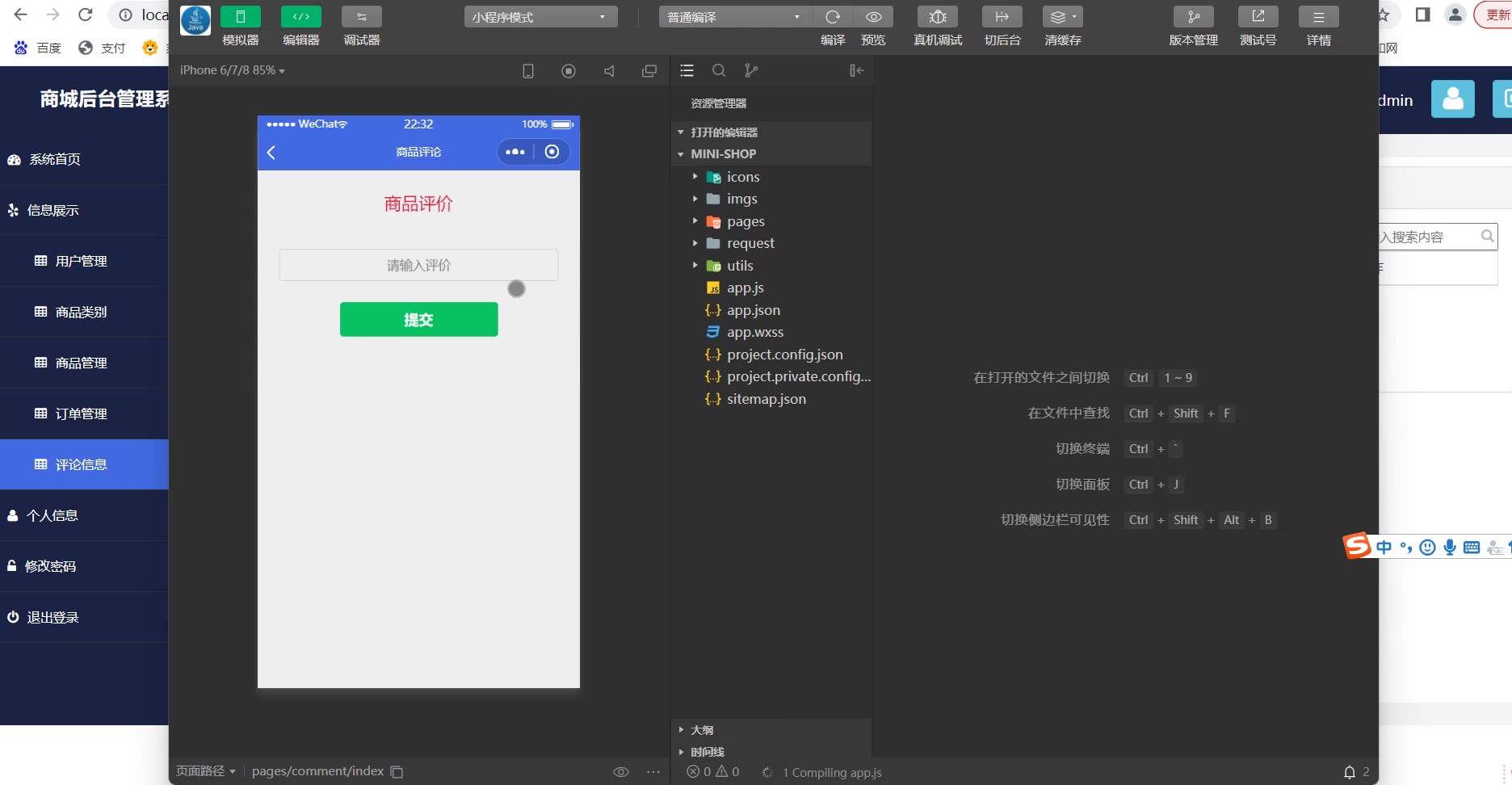
Task: Expand the utils folder
Action: [771, 266]
